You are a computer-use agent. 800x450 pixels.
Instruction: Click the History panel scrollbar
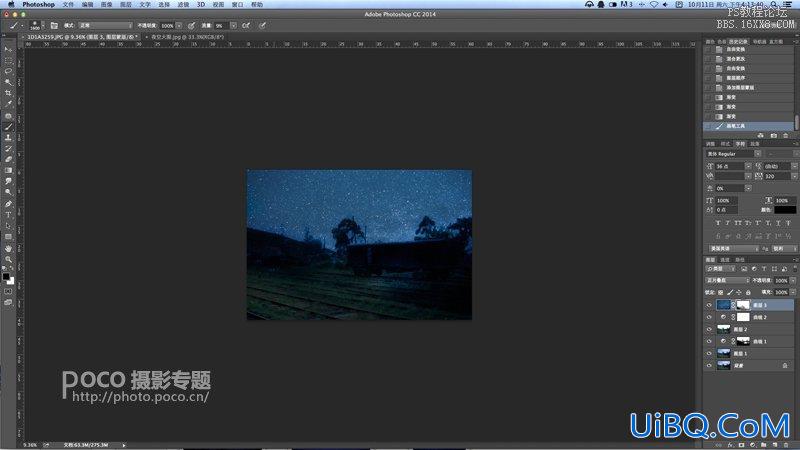click(x=796, y=122)
